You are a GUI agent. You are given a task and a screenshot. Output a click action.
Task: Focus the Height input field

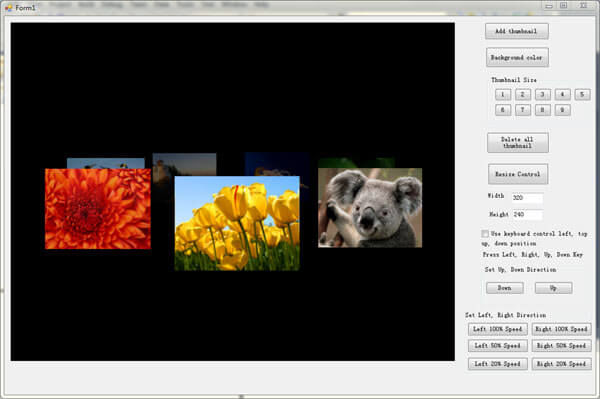point(527,214)
